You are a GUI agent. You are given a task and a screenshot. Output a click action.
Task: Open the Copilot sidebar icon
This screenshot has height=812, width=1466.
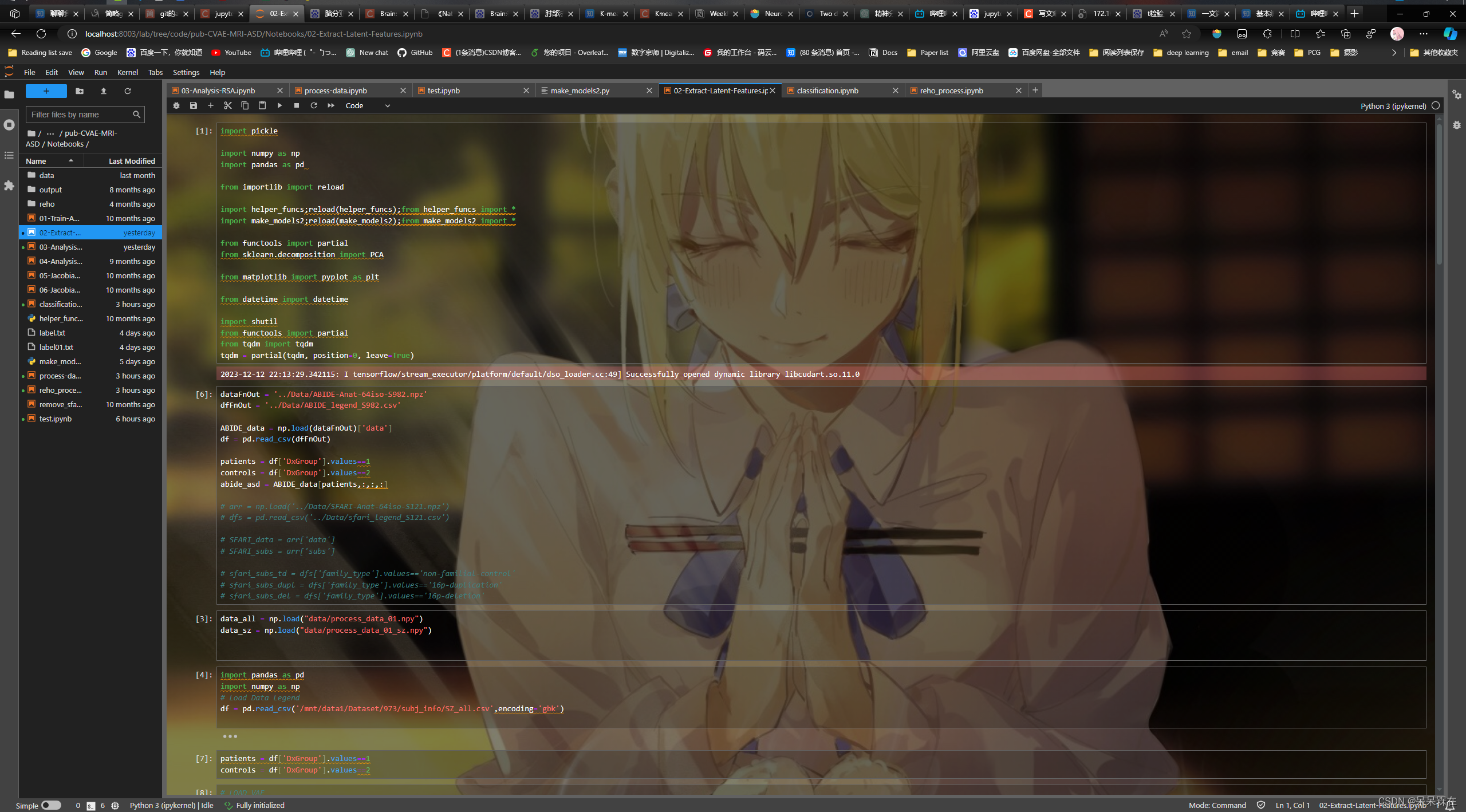[x=1450, y=34]
